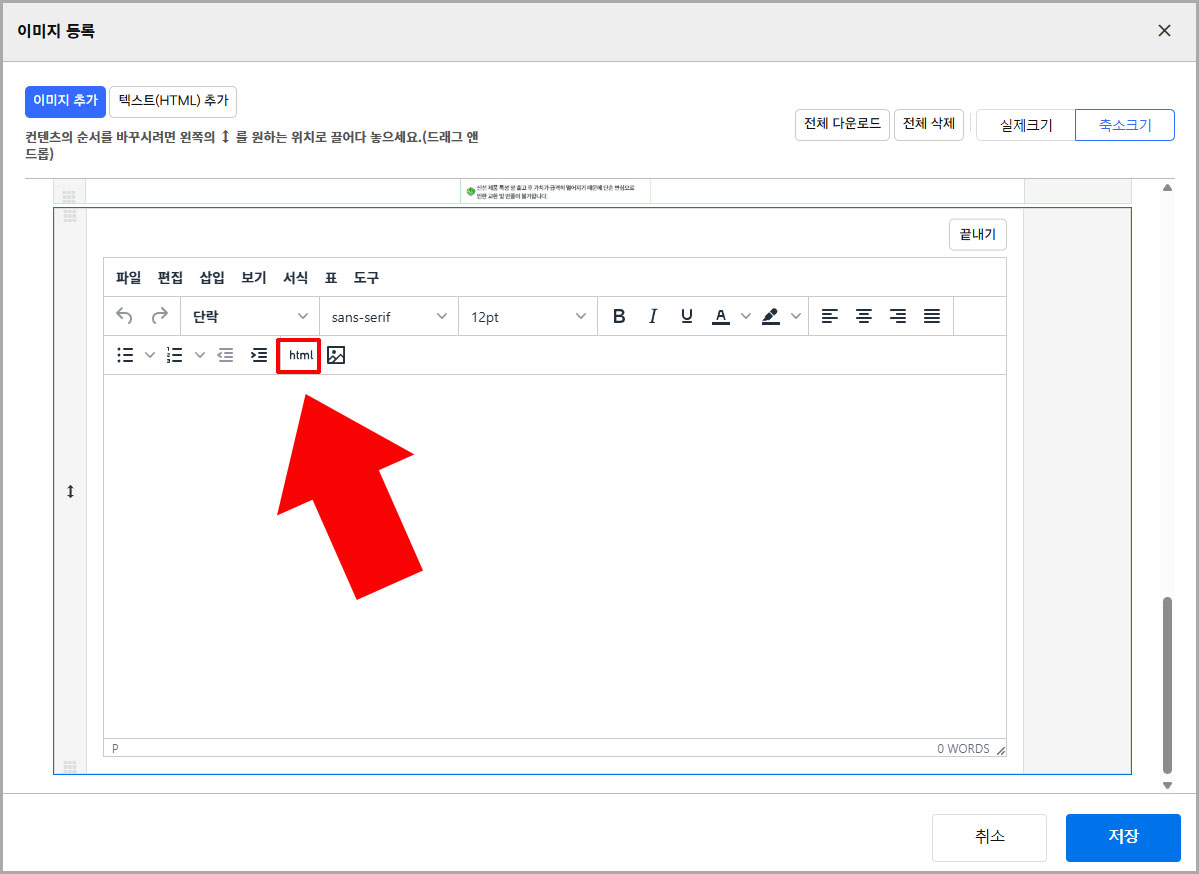Apply the numbered list icon

point(173,355)
